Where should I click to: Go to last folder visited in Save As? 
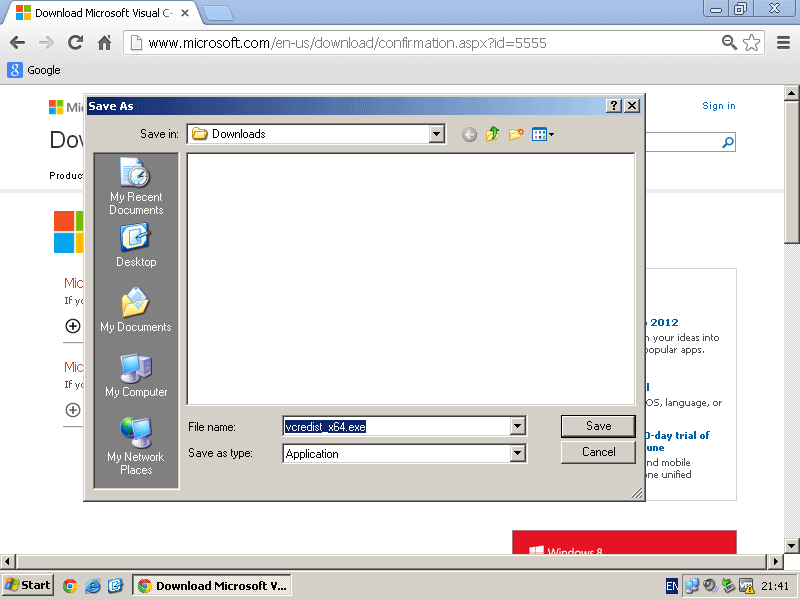click(x=469, y=135)
